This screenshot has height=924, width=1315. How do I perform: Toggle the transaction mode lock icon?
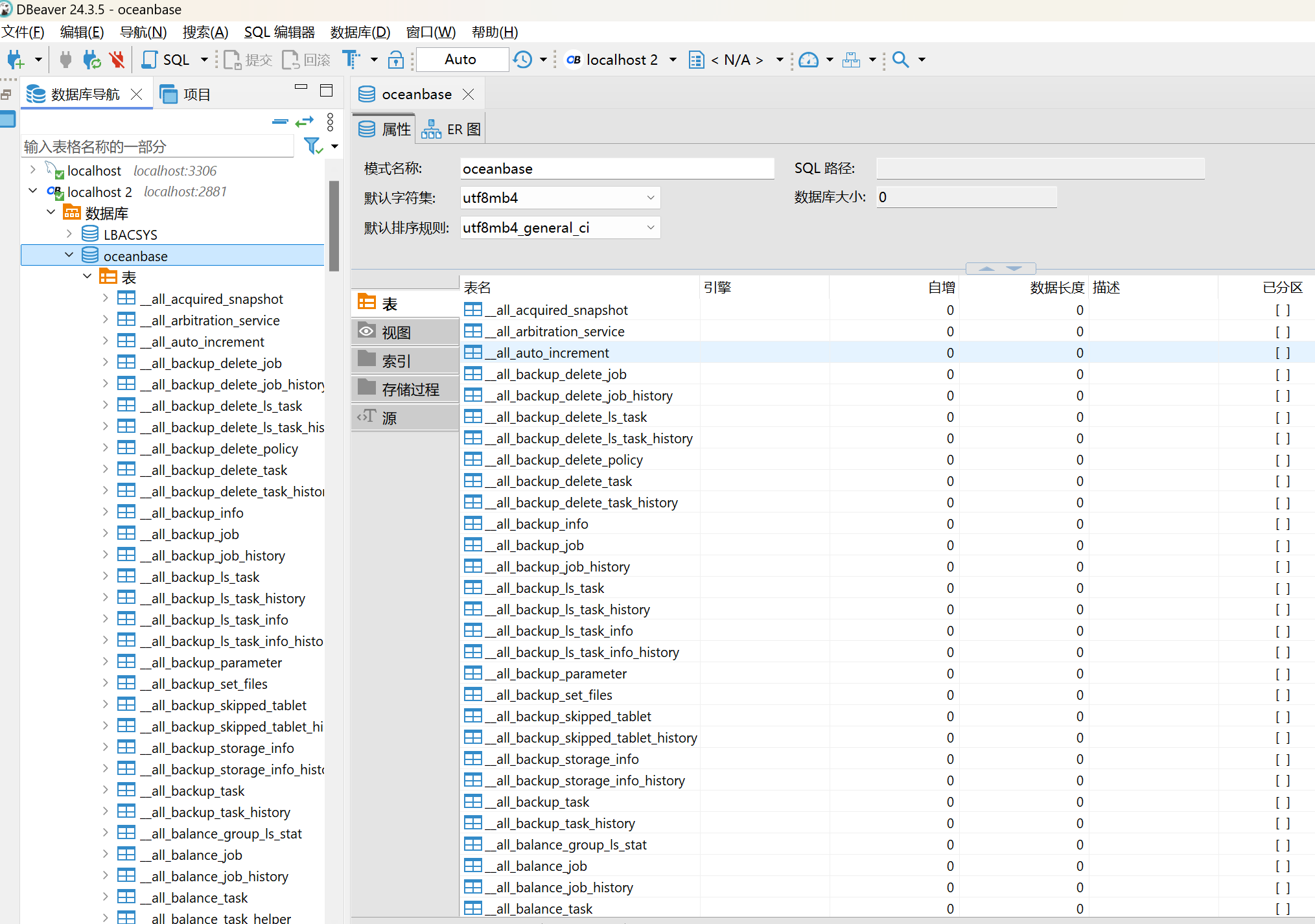[395, 60]
